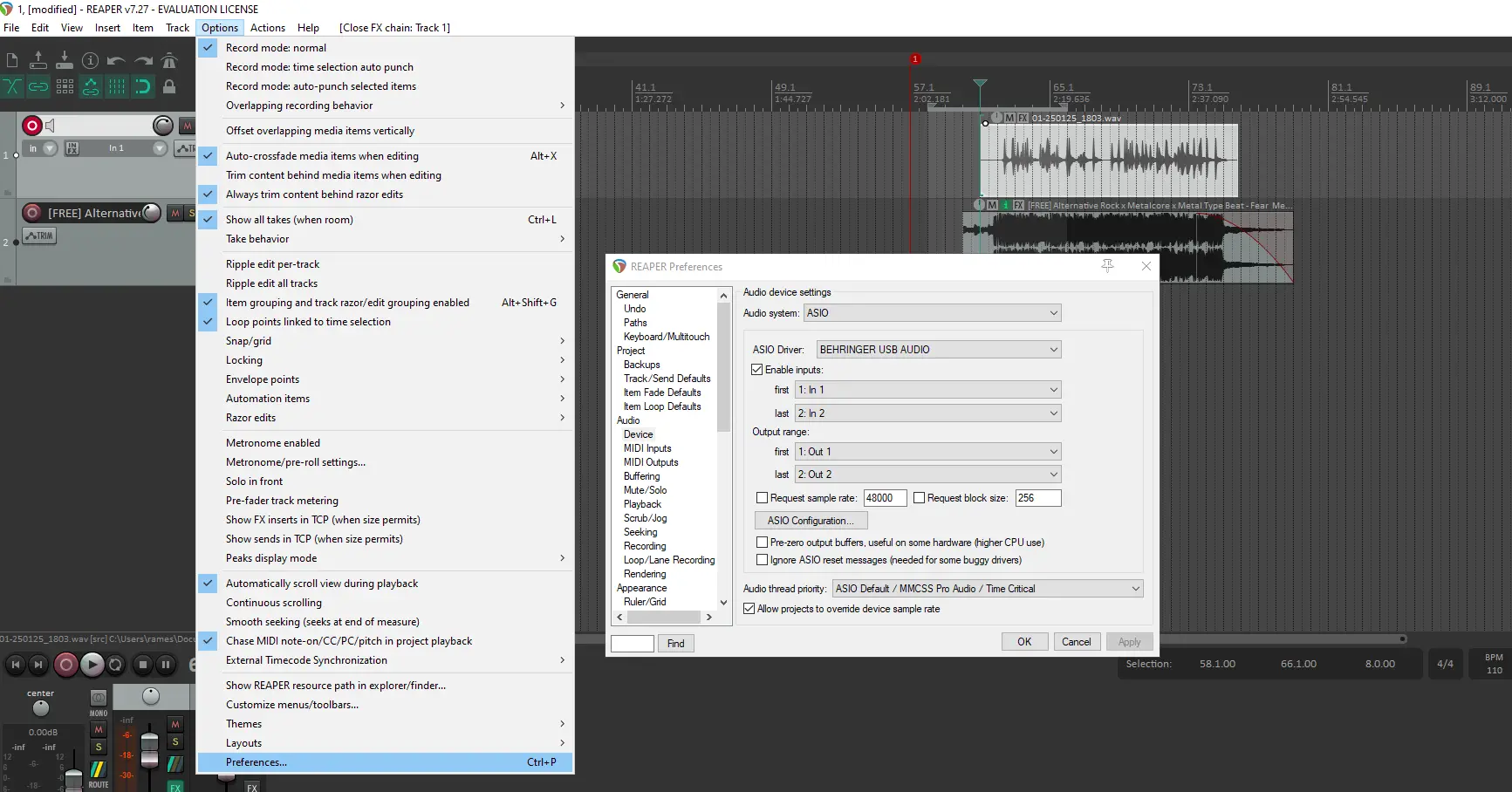Click the master pan knob labeled center

41,708
